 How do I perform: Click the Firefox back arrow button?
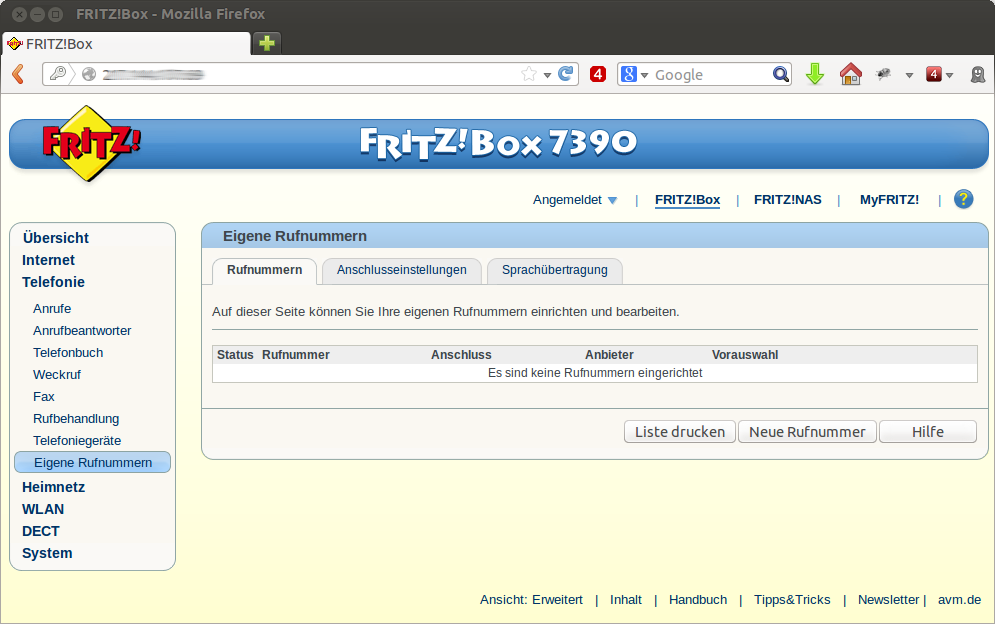tap(18, 74)
